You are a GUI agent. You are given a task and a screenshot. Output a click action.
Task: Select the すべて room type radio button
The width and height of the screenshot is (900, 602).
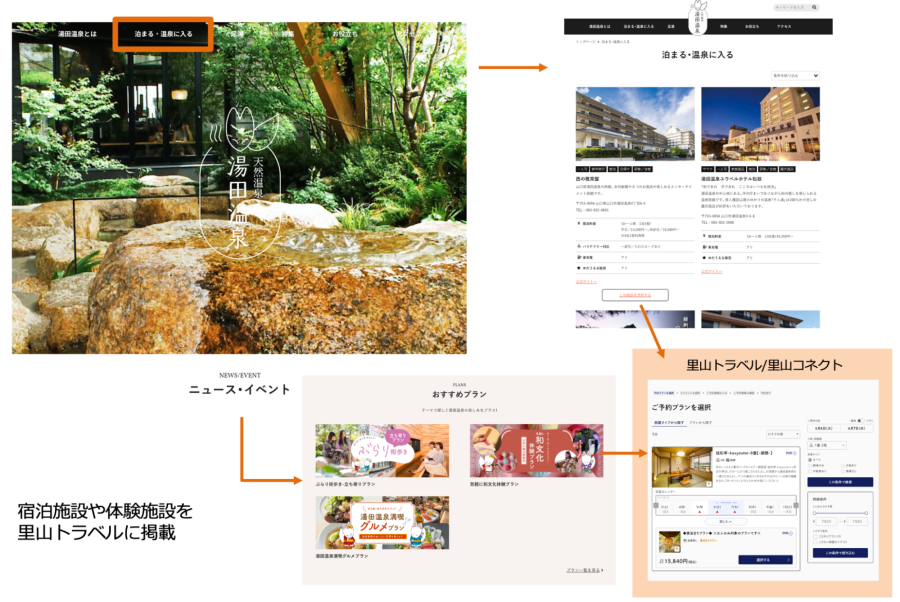810,460
